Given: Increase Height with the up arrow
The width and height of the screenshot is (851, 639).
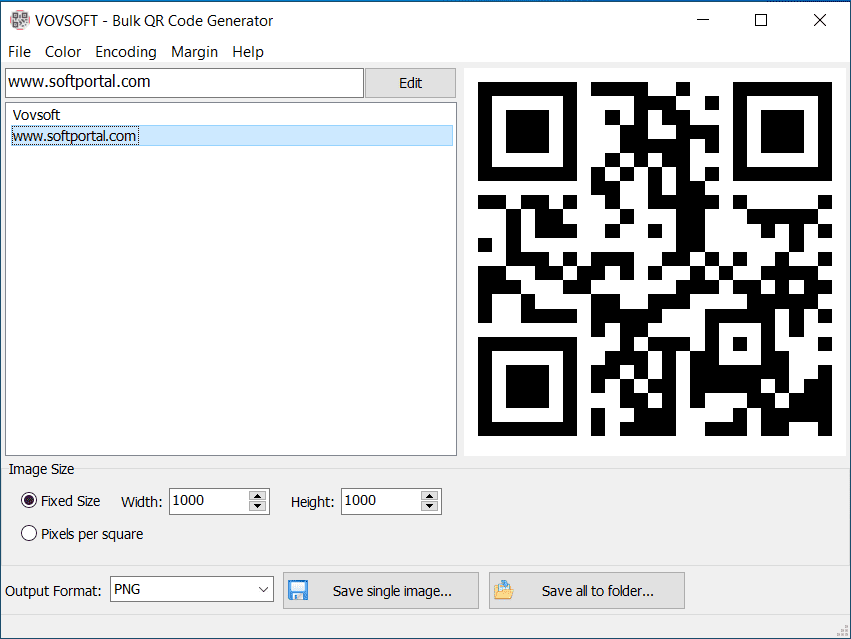Looking at the screenshot, I should coord(430,496).
